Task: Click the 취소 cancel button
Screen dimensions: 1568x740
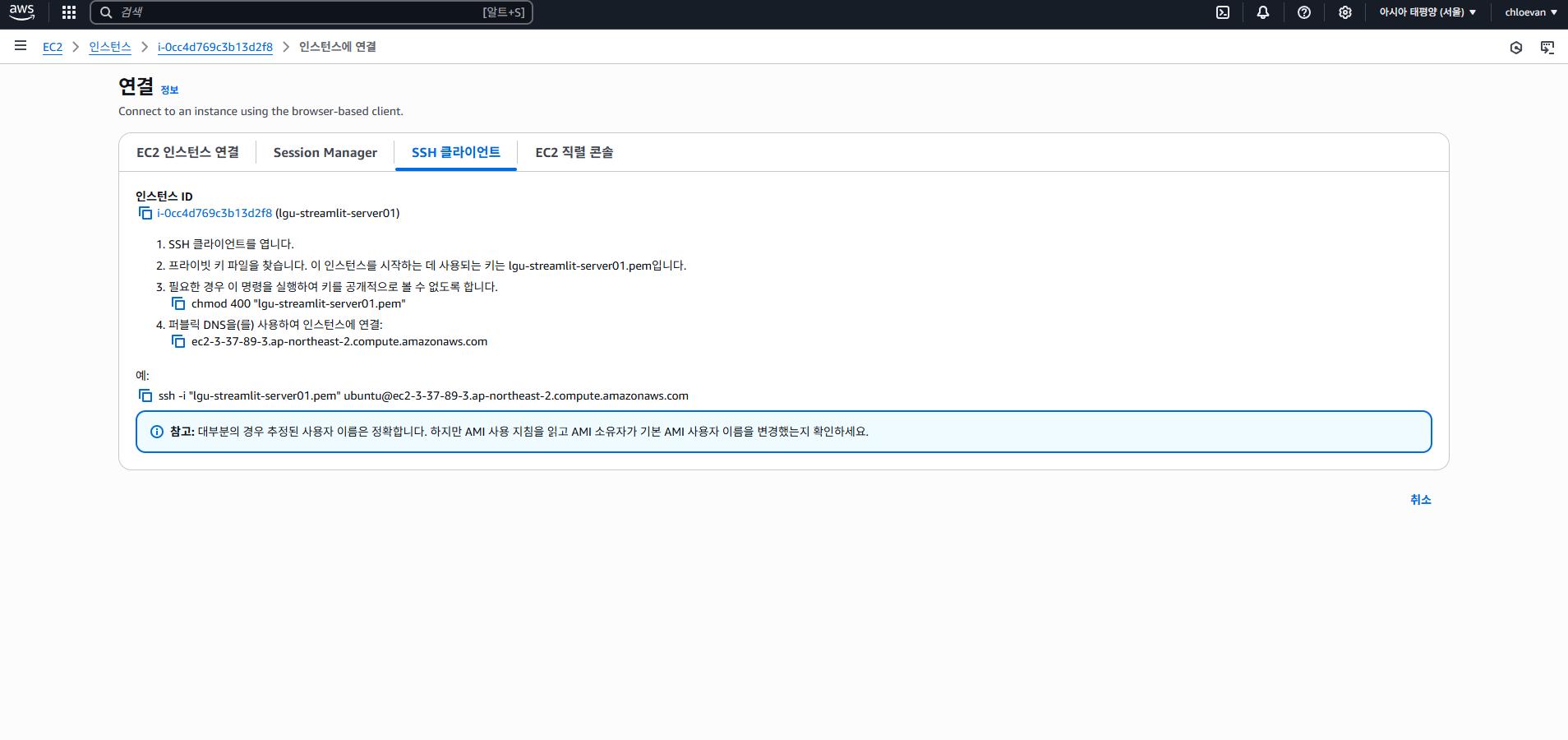Action: (x=1421, y=499)
